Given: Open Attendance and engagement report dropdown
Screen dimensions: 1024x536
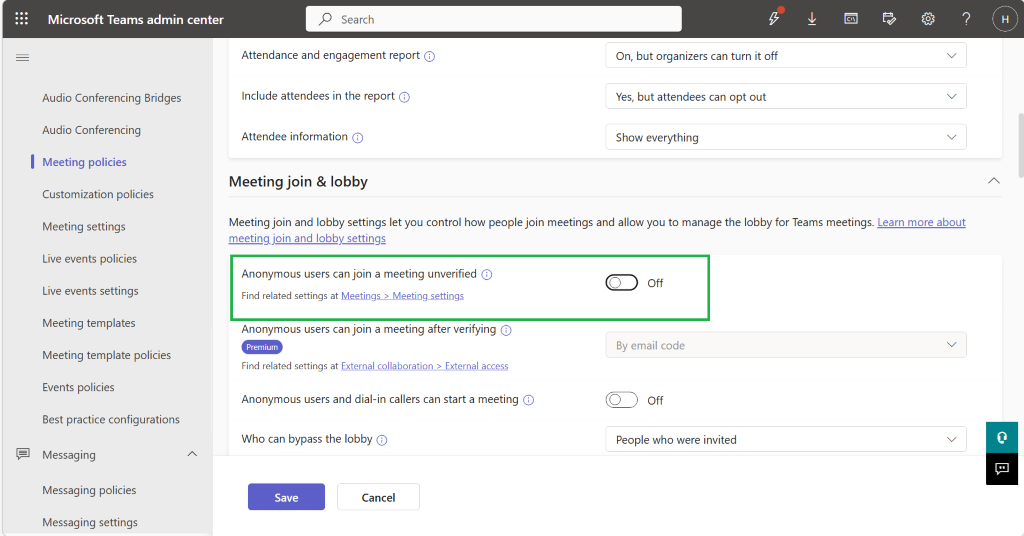Looking at the screenshot, I should (x=786, y=55).
